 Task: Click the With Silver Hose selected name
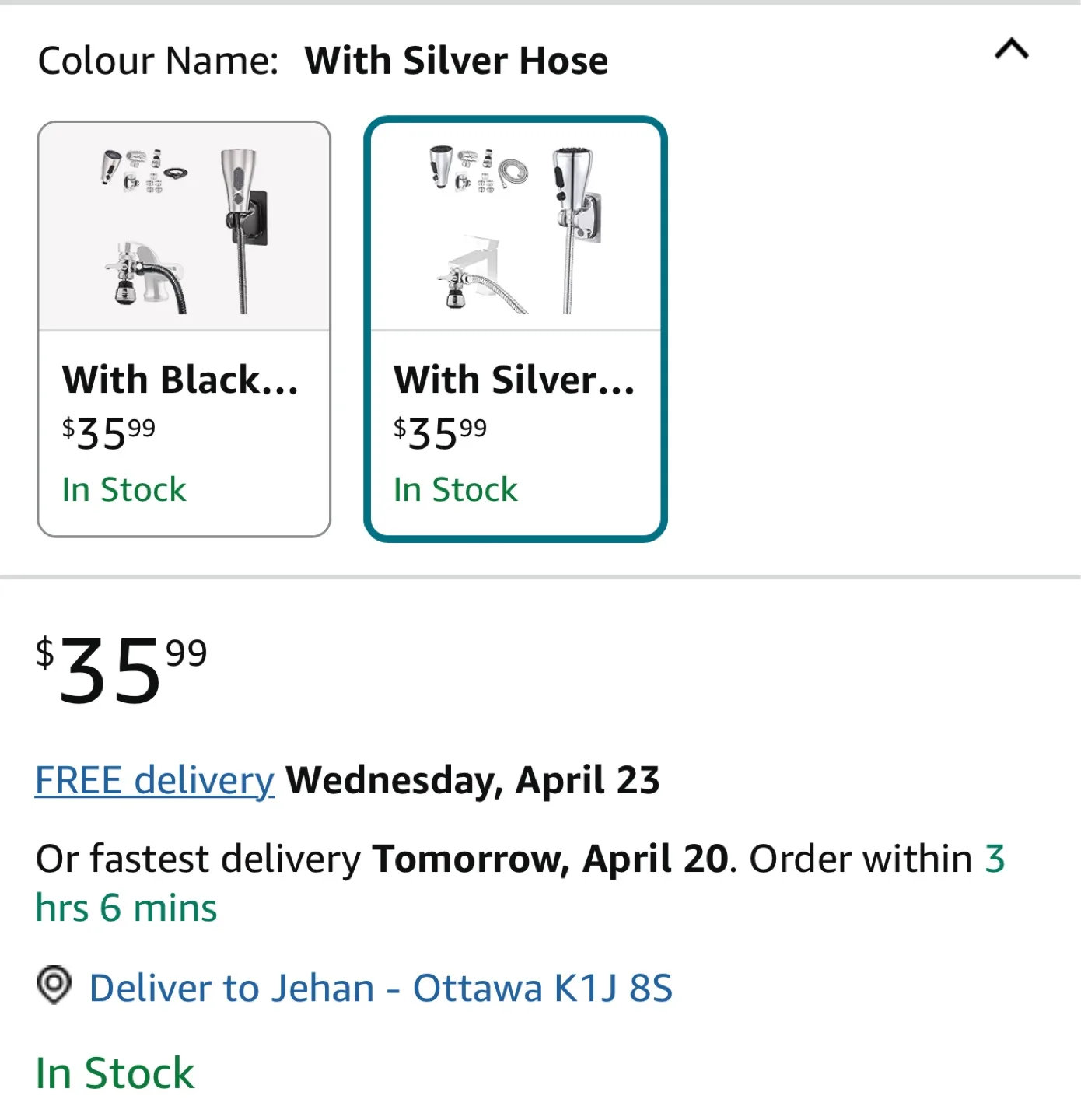click(457, 61)
